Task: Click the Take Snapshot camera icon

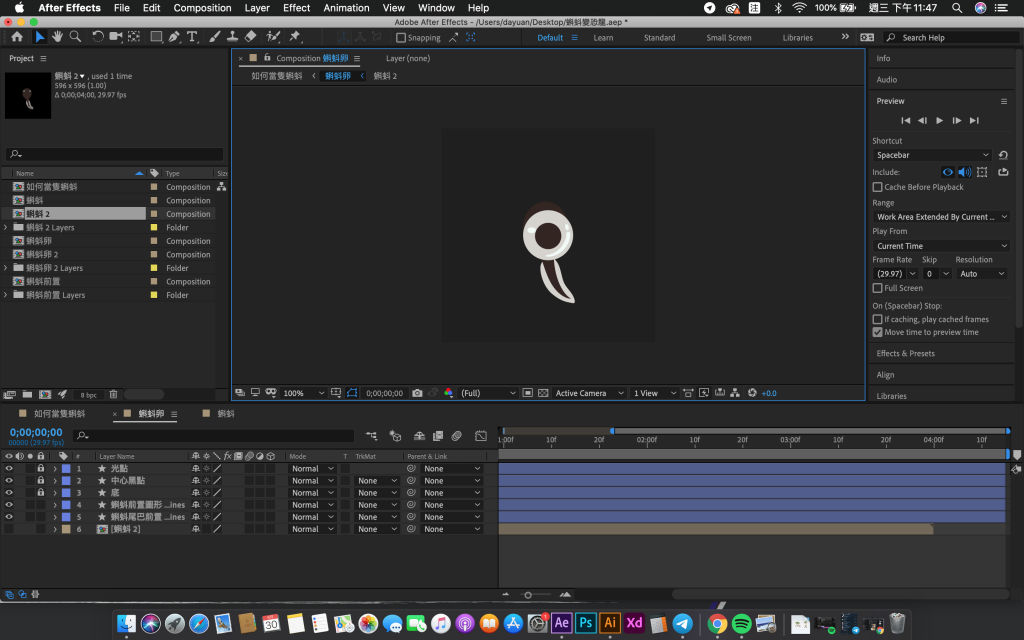Action: pos(417,393)
